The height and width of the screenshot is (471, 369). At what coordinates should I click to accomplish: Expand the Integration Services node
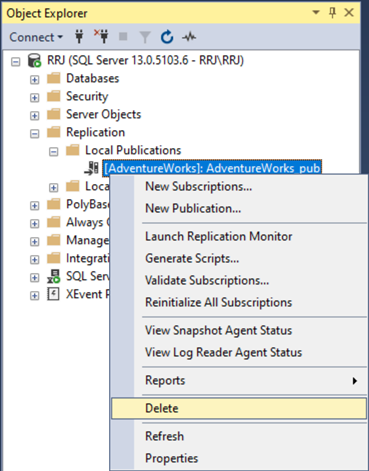click(x=35, y=260)
